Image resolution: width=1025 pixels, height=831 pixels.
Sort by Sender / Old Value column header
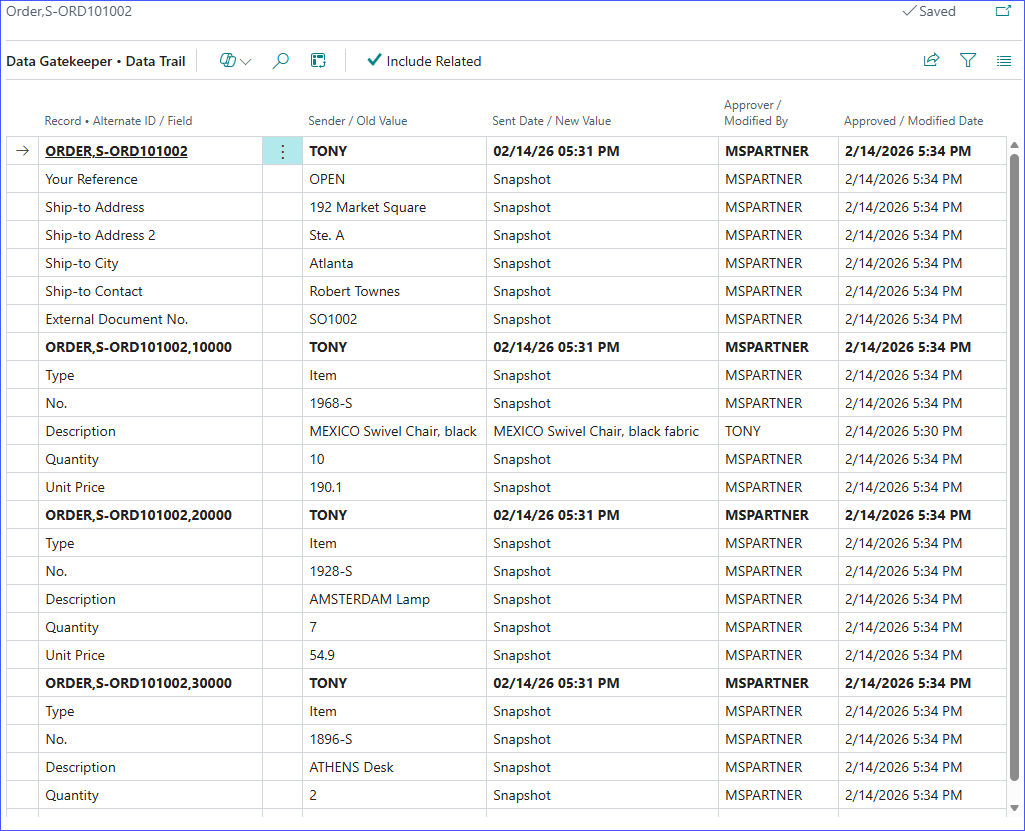[357, 121]
